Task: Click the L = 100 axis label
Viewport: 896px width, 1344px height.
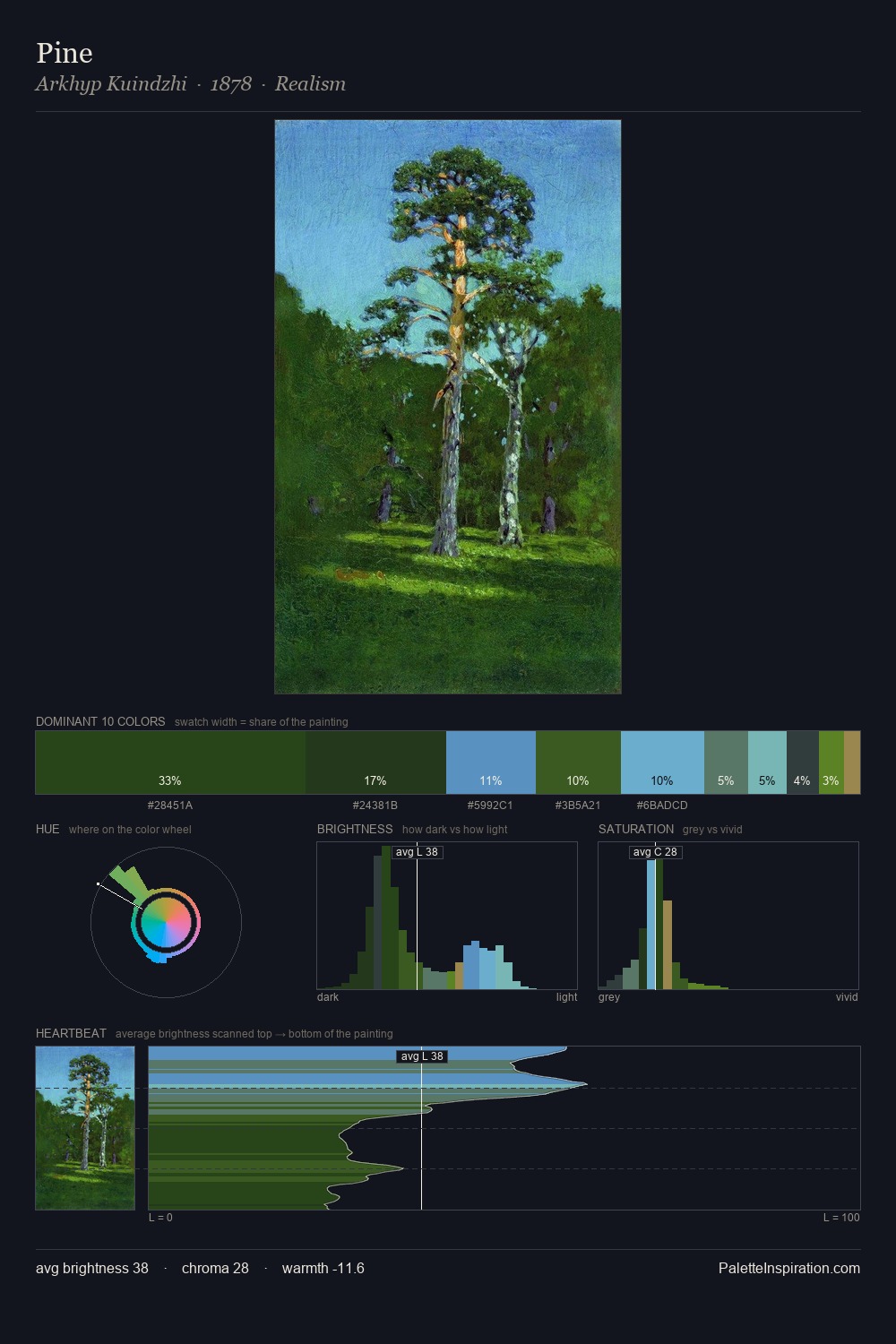Action: [841, 1218]
